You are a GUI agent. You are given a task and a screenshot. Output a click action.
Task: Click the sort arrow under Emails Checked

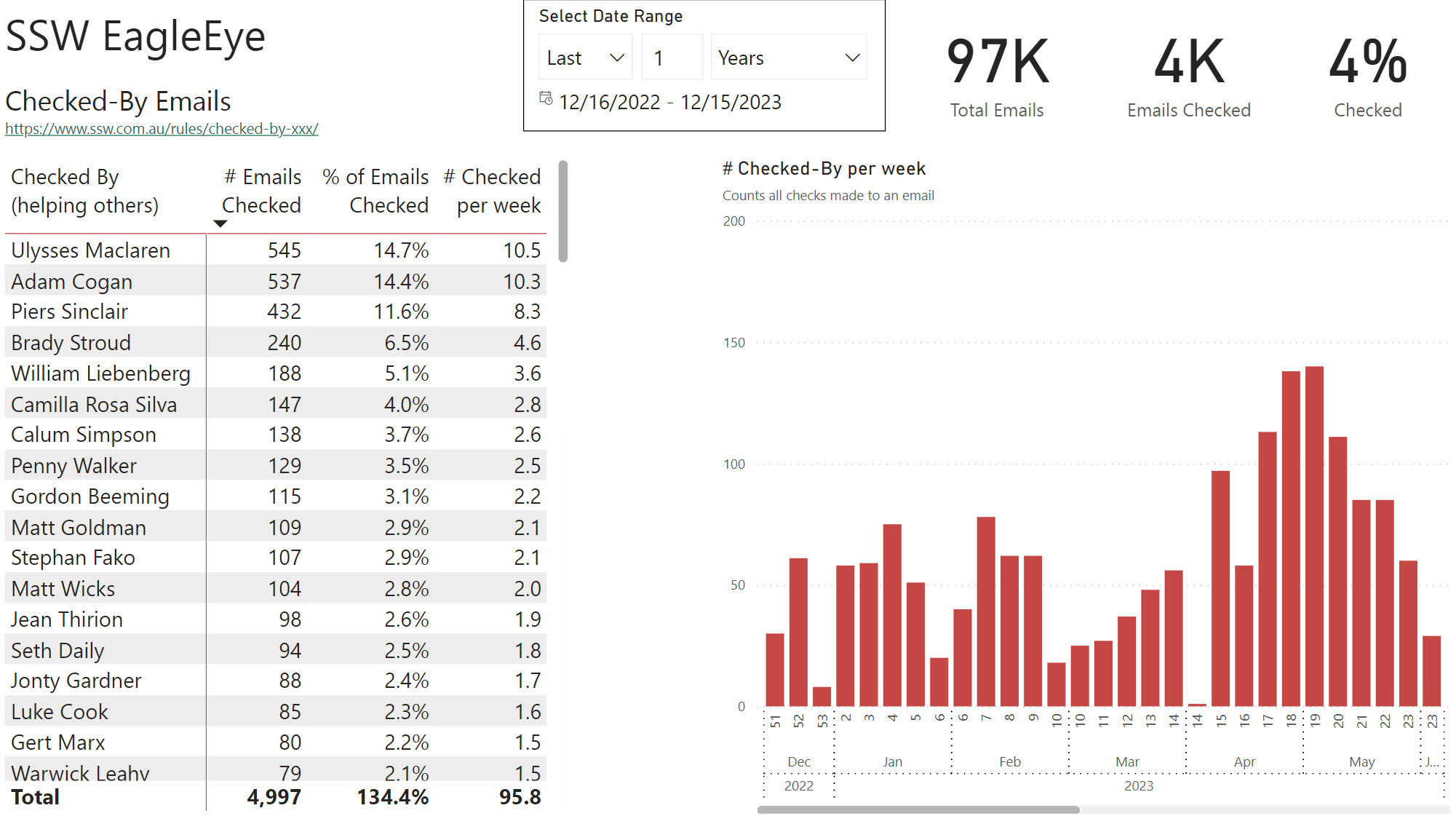[220, 224]
